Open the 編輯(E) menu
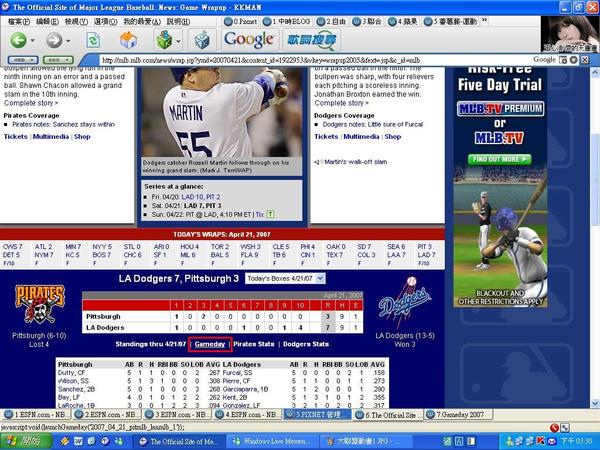The width and height of the screenshot is (600, 450). (47, 21)
